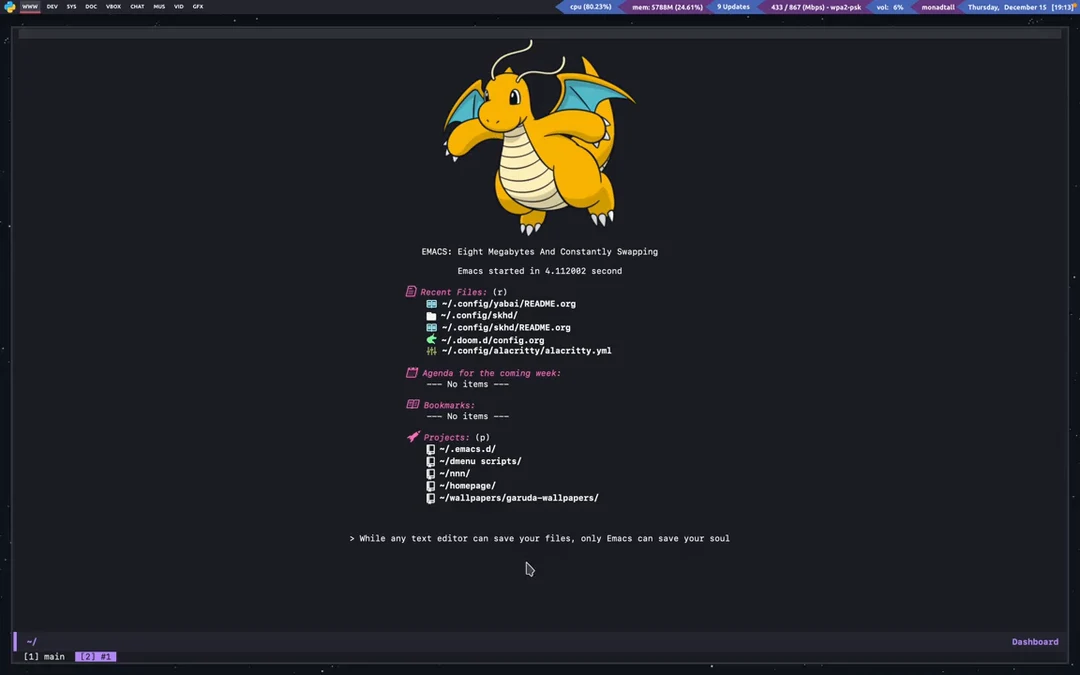
Task: Switch to the MUS workspace
Action: pyautogui.click(x=159, y=6)
